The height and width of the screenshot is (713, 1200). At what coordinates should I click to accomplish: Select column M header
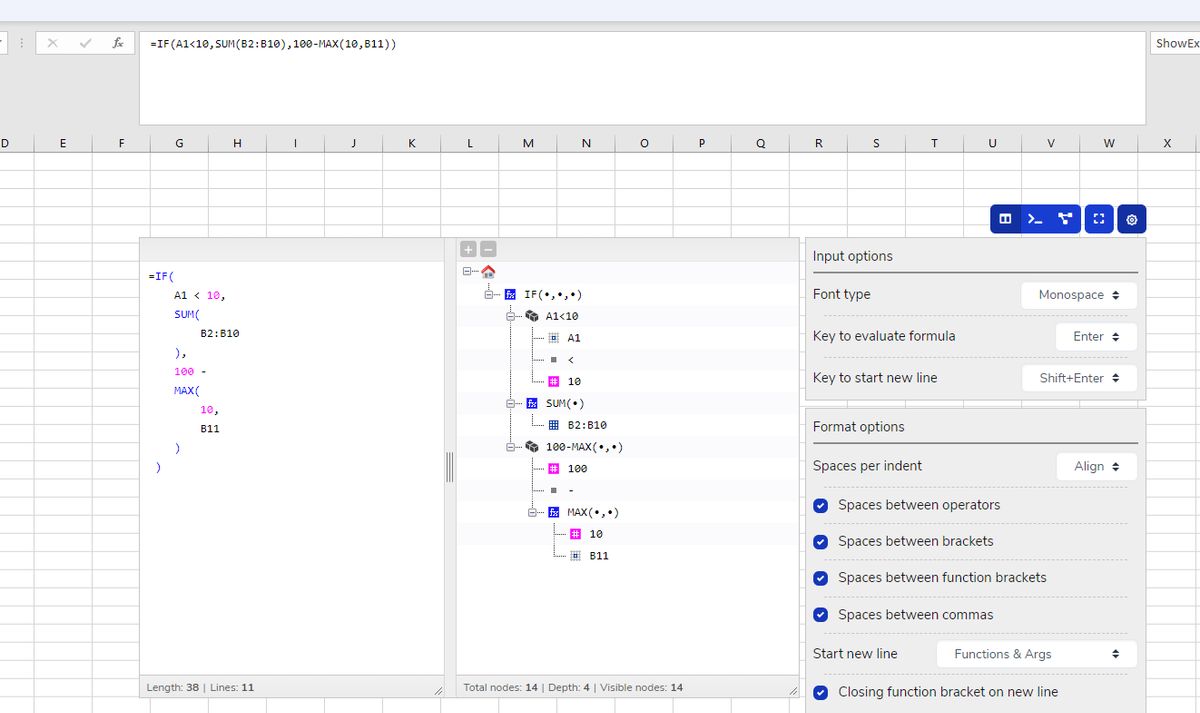pos(528,143)
